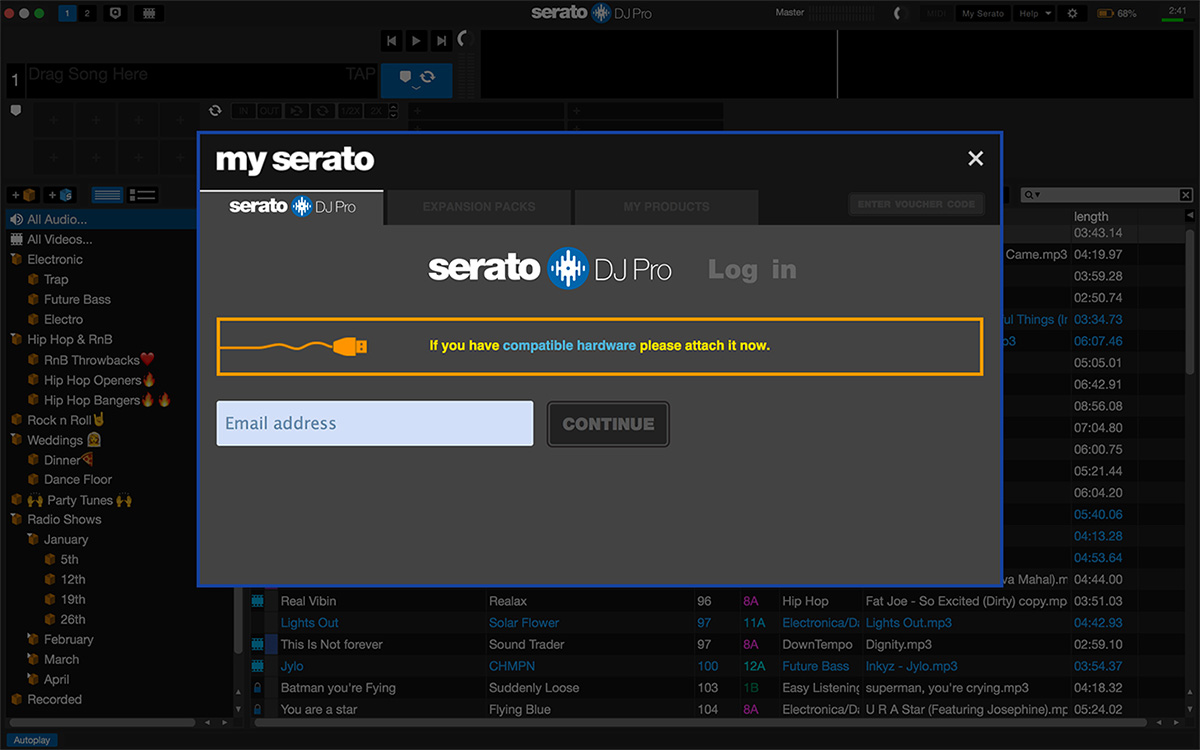
Task: Add a new smart crate
Action: (x=59, y=194)
